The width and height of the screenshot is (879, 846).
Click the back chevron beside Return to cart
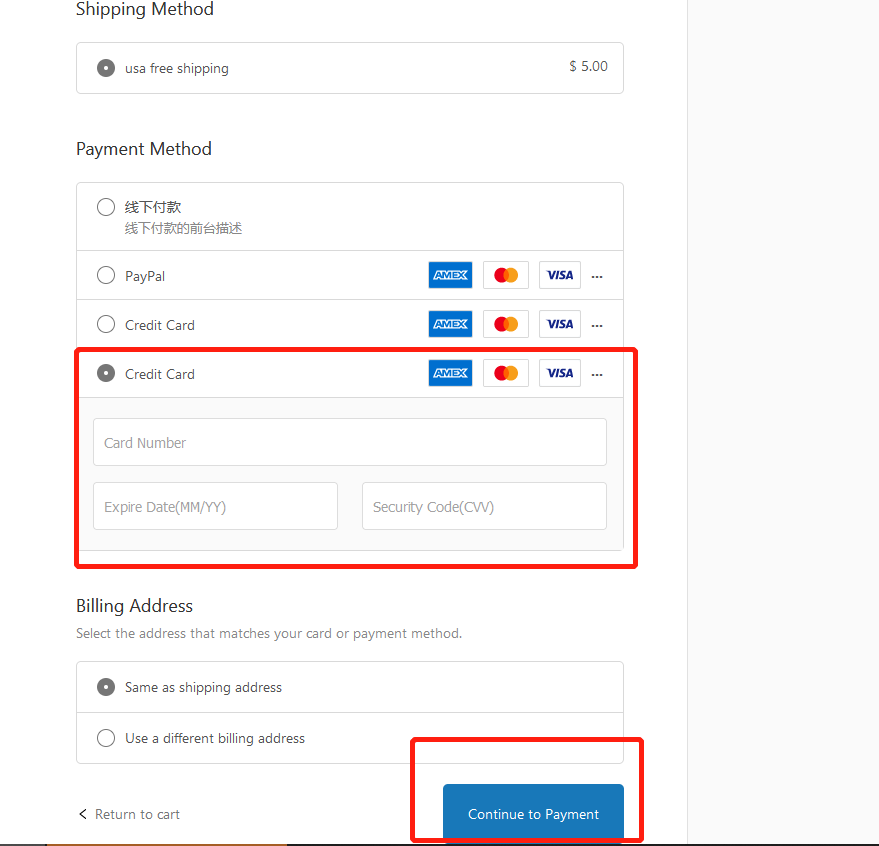pos(83,813)
